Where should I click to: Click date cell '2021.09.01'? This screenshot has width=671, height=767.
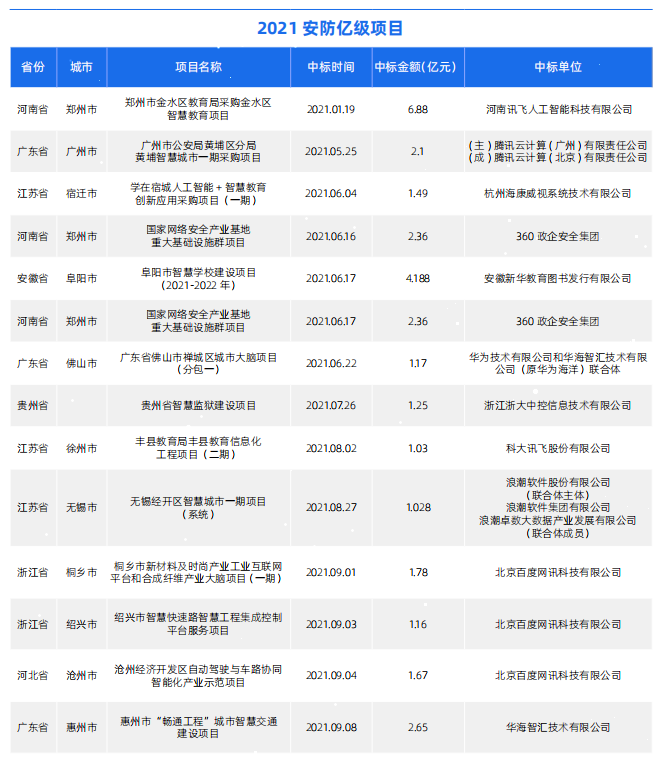click(331, 573)
